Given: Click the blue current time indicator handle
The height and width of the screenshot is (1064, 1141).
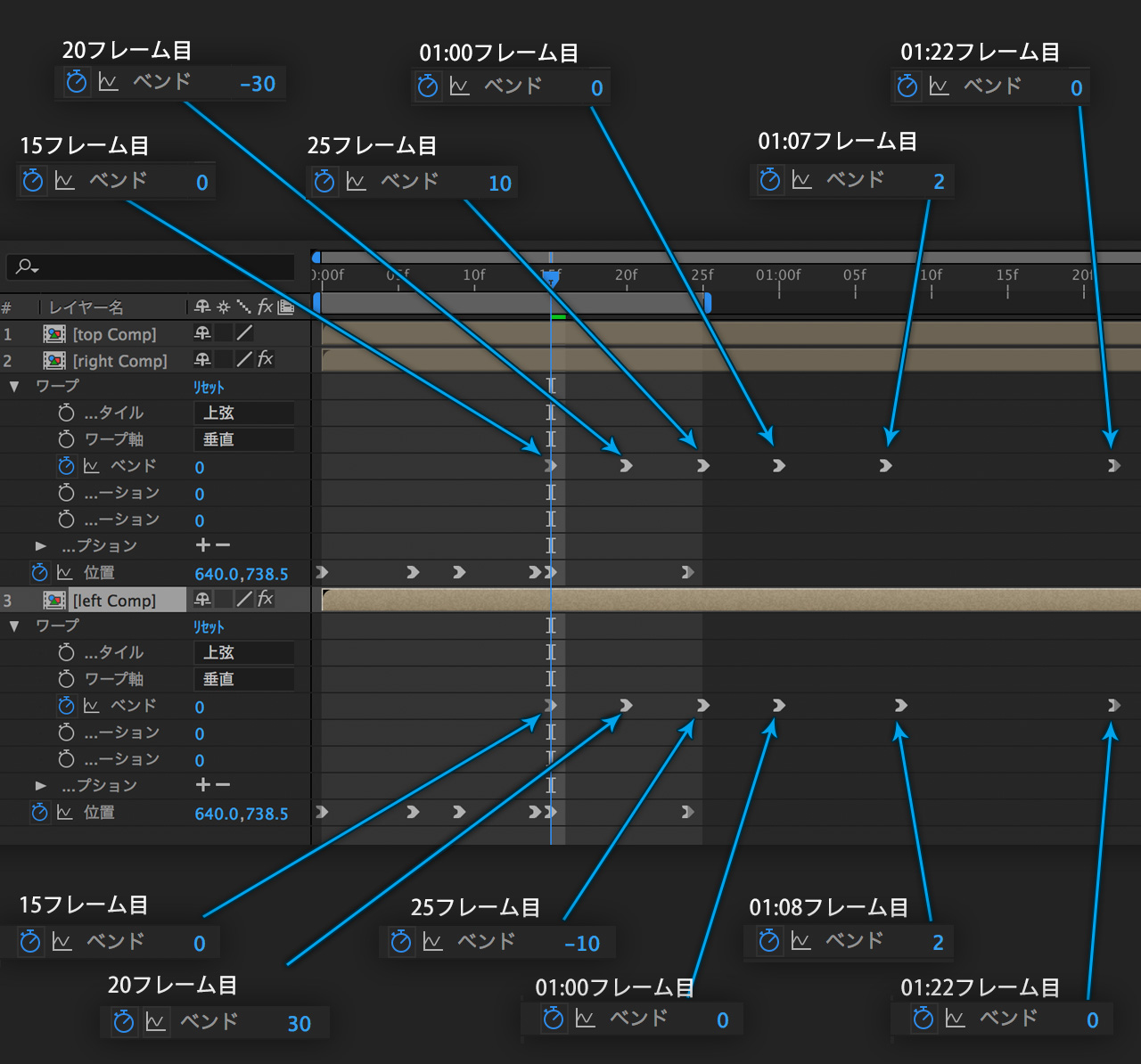Looking at the screenshot, I should tap(551, 279).
